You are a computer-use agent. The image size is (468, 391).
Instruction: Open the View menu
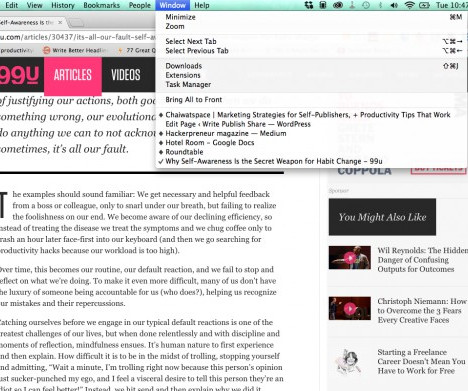(34, 5)
